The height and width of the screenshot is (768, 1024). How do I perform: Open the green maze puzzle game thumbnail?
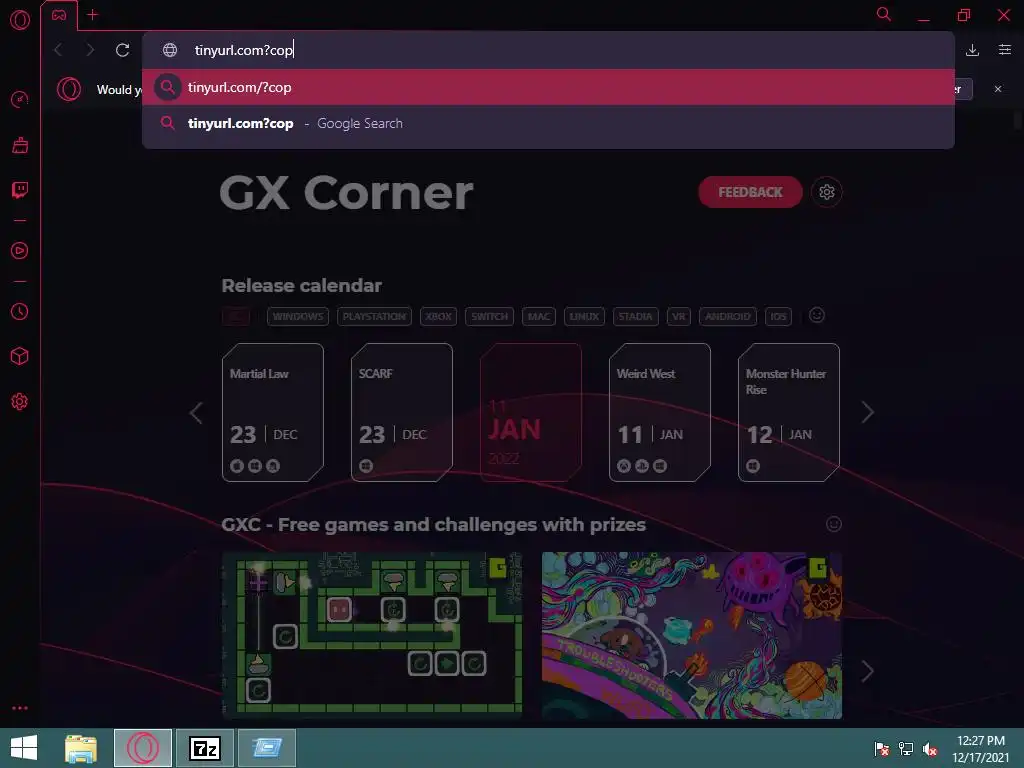pos(372,635)
